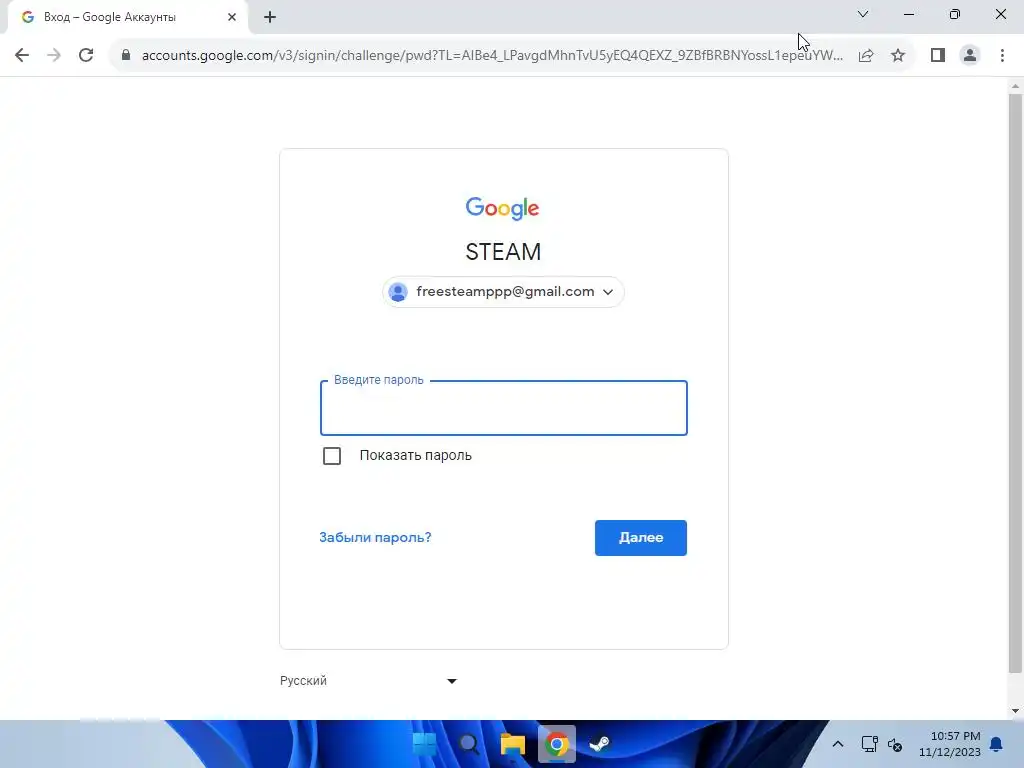Open the browser side panel
This screenshot has height=768, width=1024.
click(x=938, y=55)
